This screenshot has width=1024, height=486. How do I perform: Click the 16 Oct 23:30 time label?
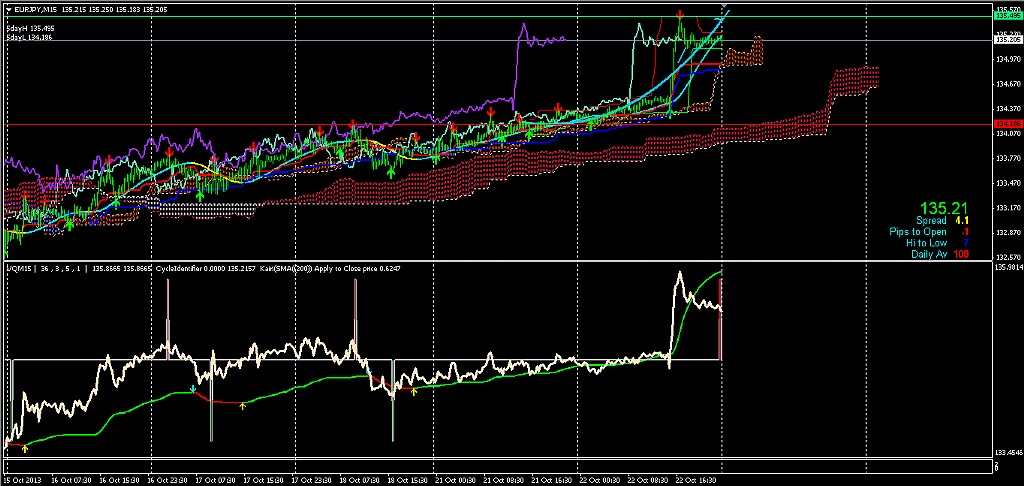(x=168, y=480)
